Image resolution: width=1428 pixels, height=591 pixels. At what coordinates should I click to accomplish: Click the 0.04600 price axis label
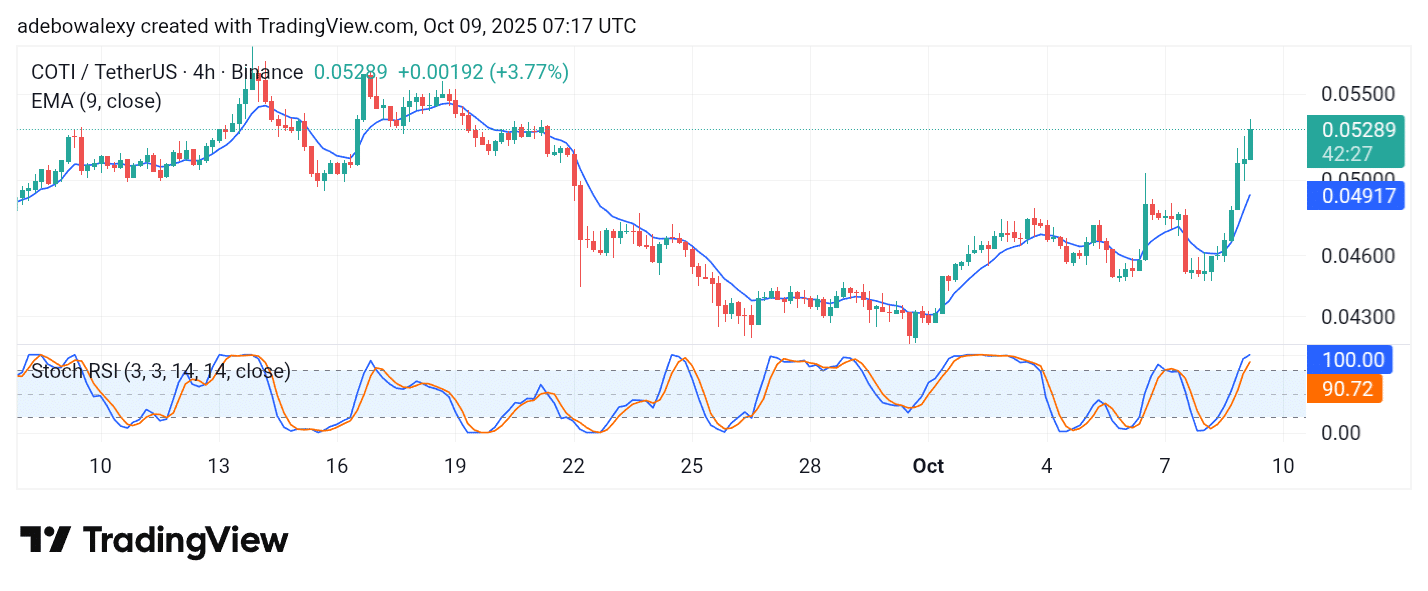click(1355, 256)
